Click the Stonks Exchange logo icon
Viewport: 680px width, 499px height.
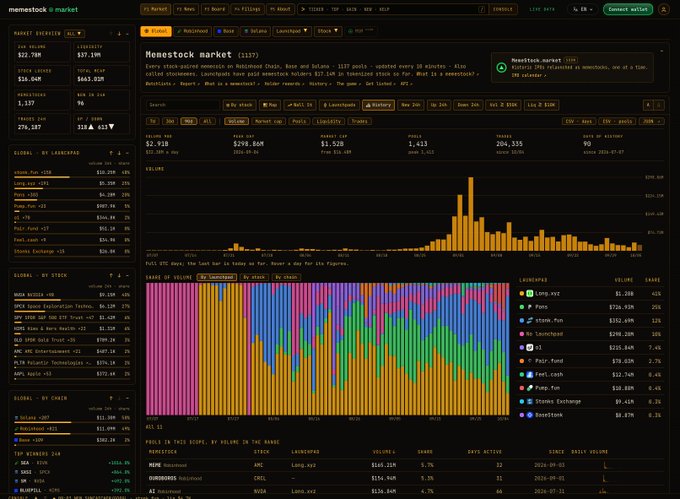coord(530,401)
